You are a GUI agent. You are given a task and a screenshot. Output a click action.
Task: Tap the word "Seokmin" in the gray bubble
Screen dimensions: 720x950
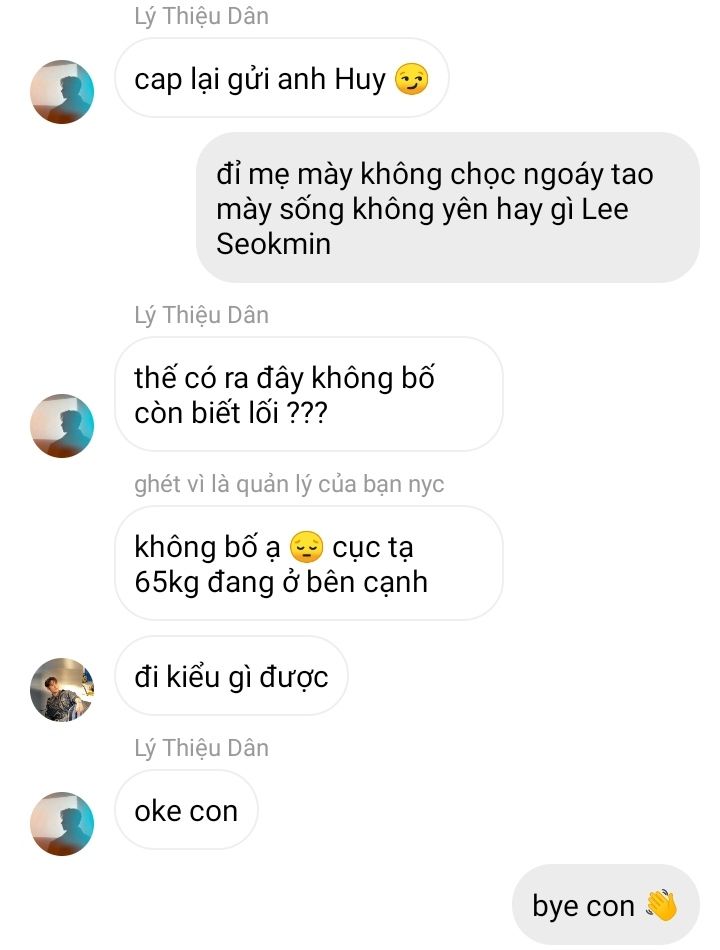pos(273,244)
